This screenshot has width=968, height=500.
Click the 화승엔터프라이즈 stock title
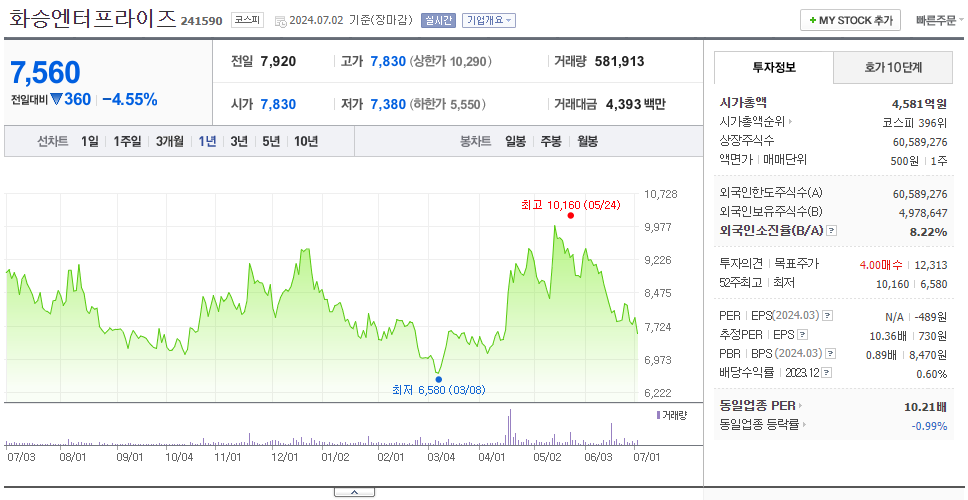93,19
